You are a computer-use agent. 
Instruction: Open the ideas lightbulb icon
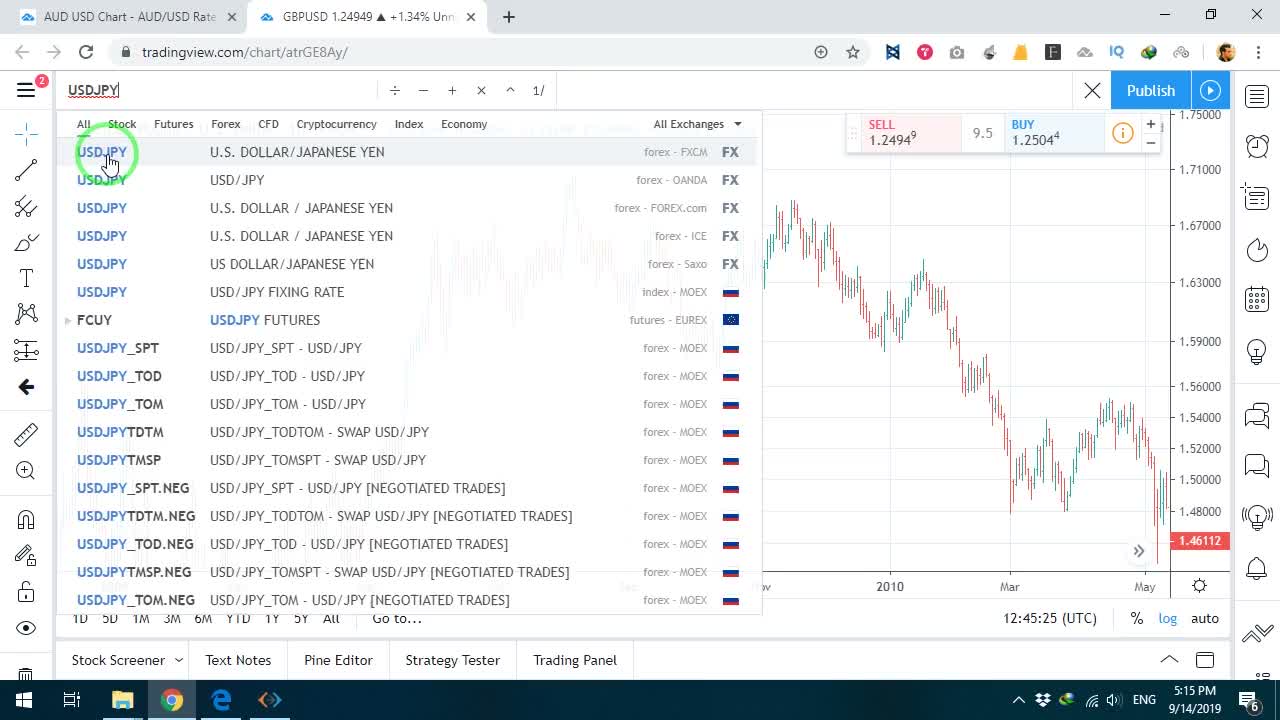coord(1257,351)
